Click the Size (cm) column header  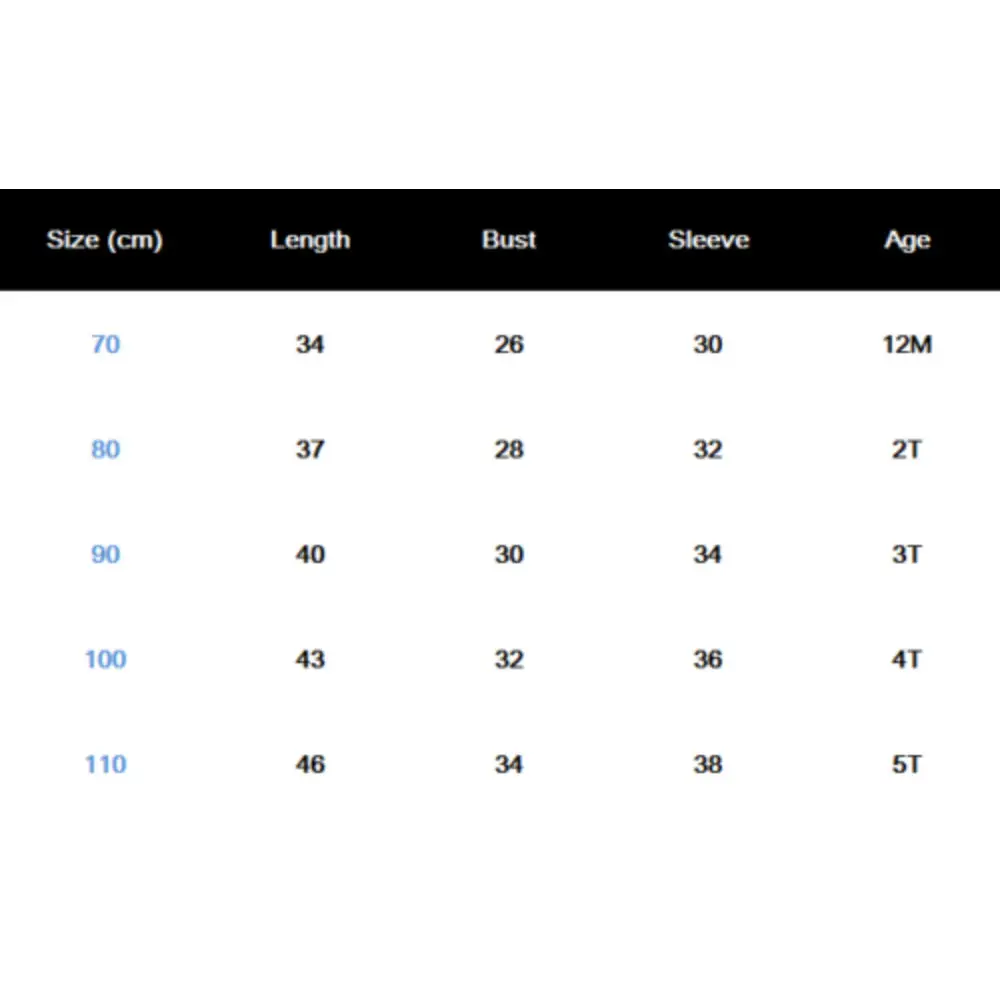point(105,240)
